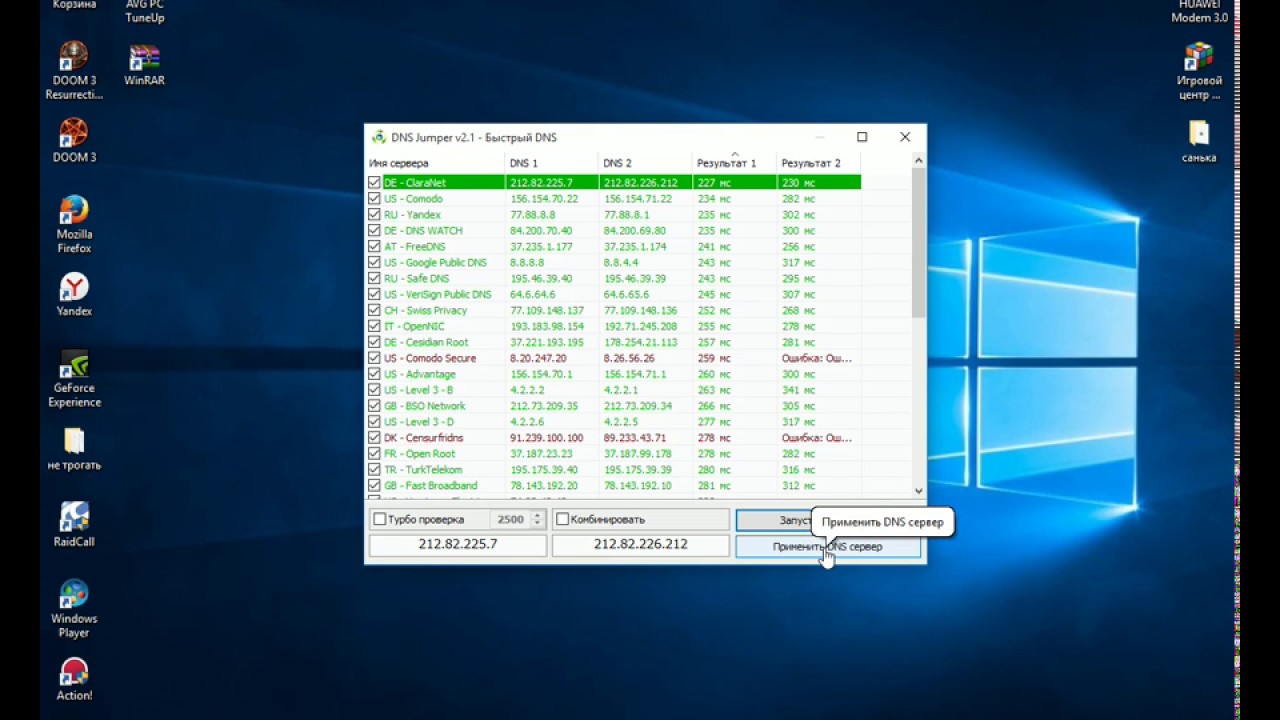Select the DOOM 3 desktop shortcut
The width and height of the screenshot is (1280, 720).
pyautogui.click(x=74, y=140)
